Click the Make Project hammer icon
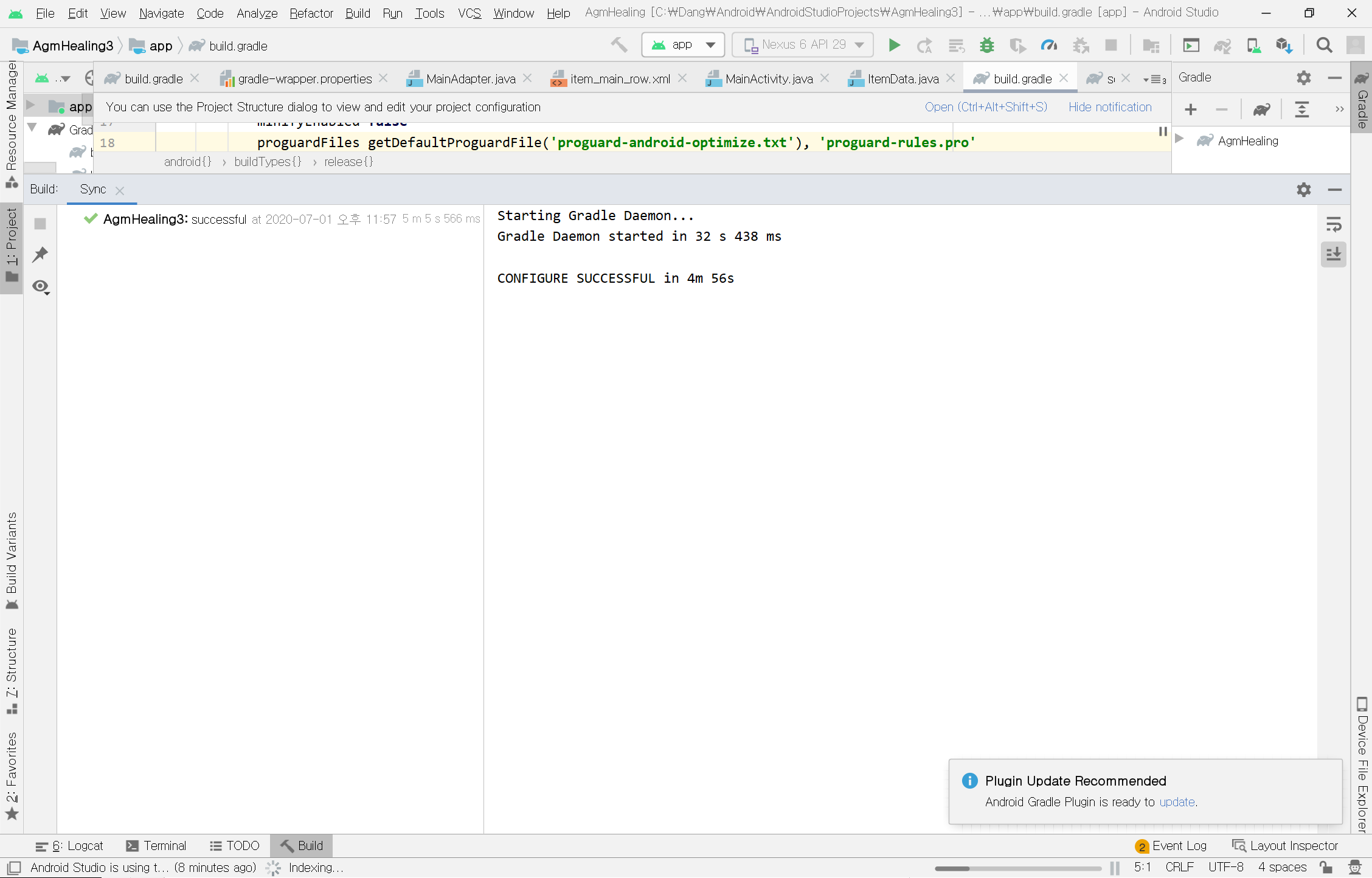The width and height of the screenshot is (1372, 878). click(619, 45)
